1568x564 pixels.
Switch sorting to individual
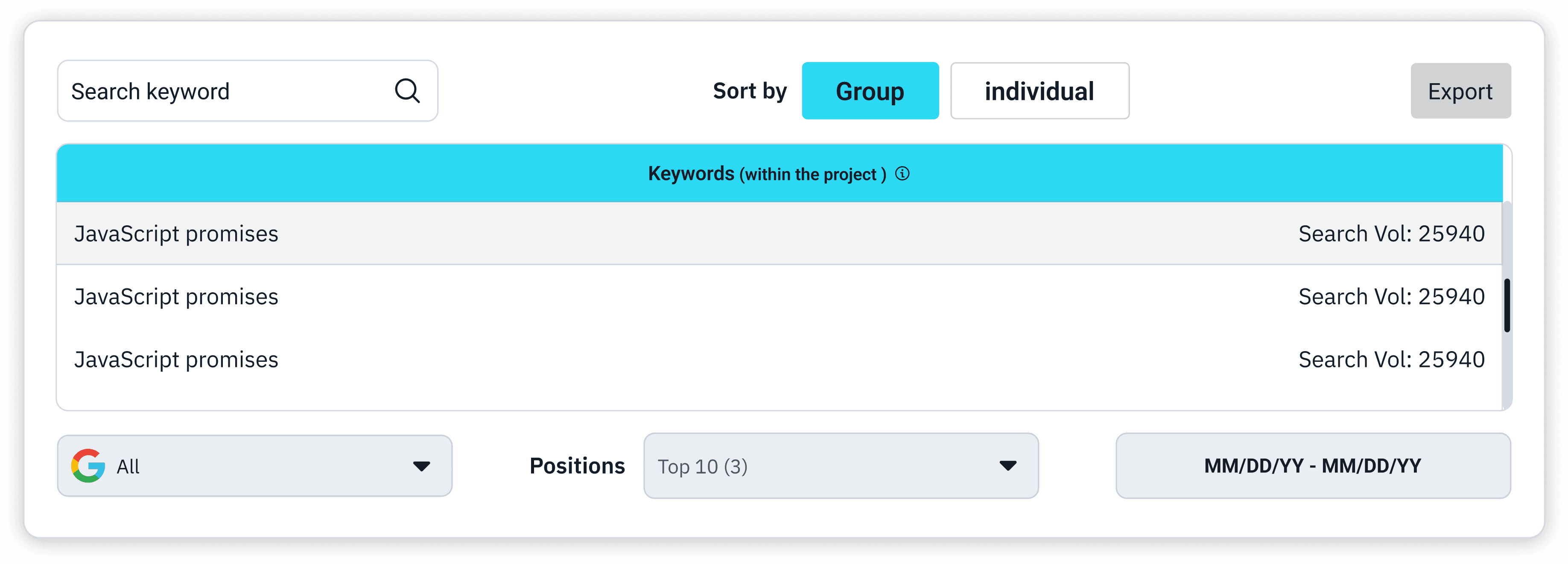click(x=1039, y=91)
